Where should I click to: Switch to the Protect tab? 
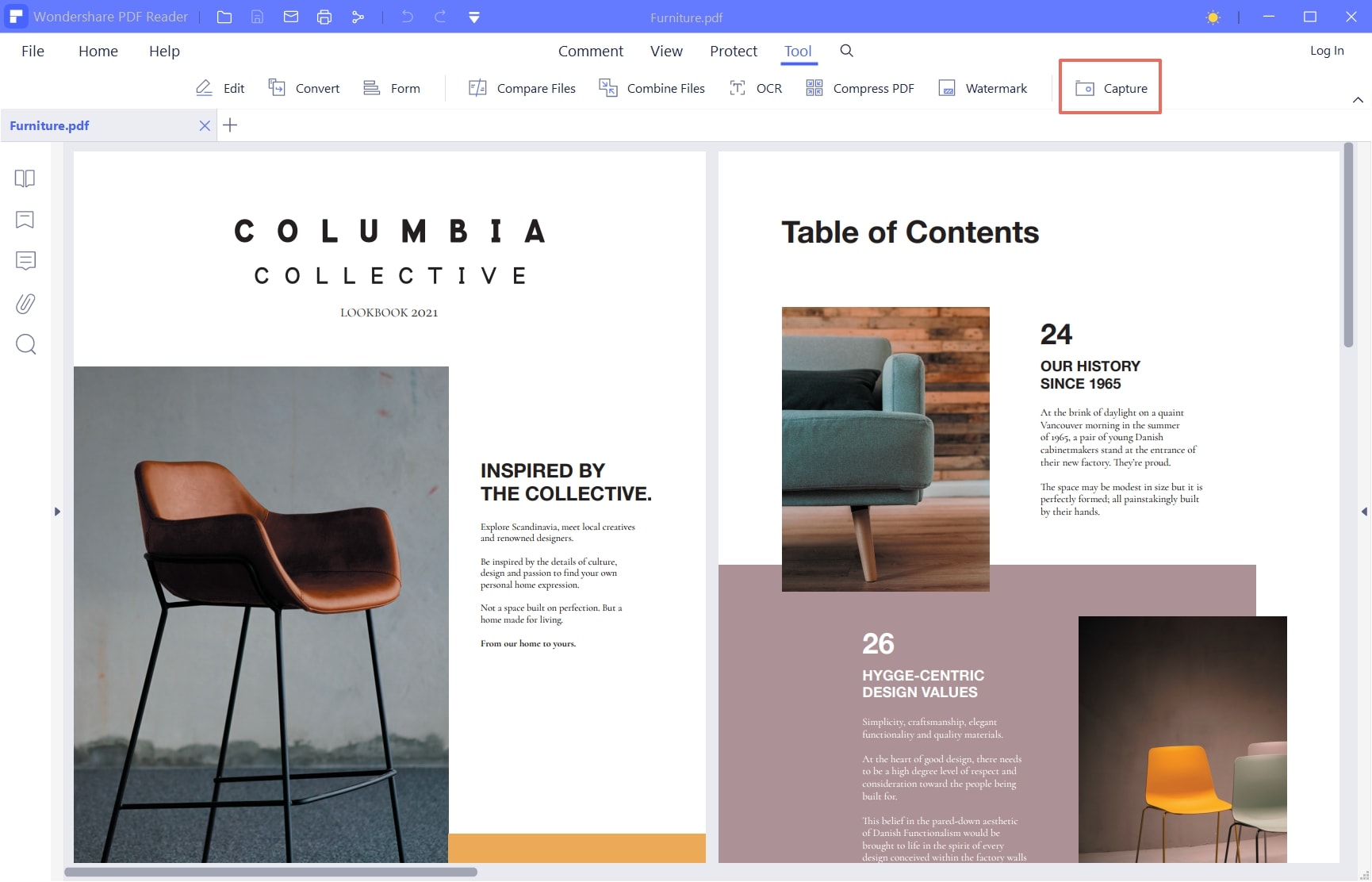pyautogui.click(x=734, y=51)
